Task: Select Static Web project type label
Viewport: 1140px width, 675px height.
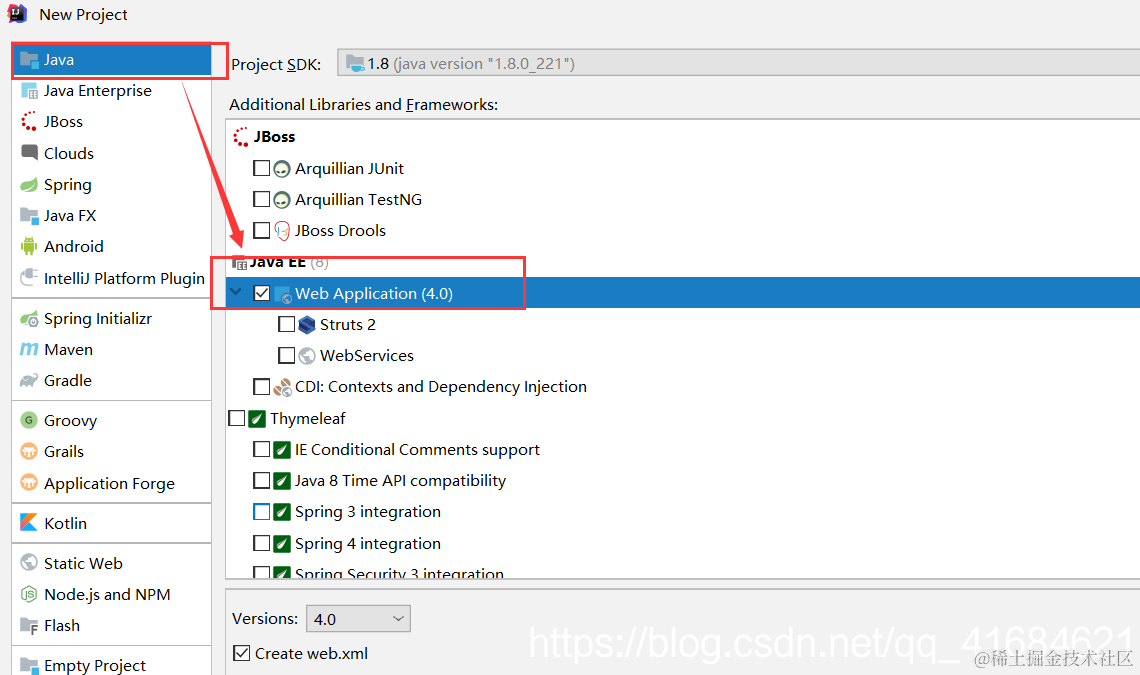Action: point(83,564)
